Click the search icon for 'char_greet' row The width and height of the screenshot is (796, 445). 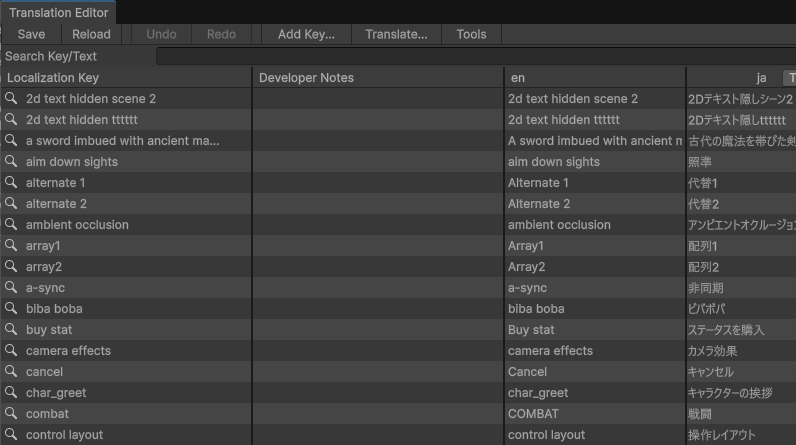[x=12, y=393]
